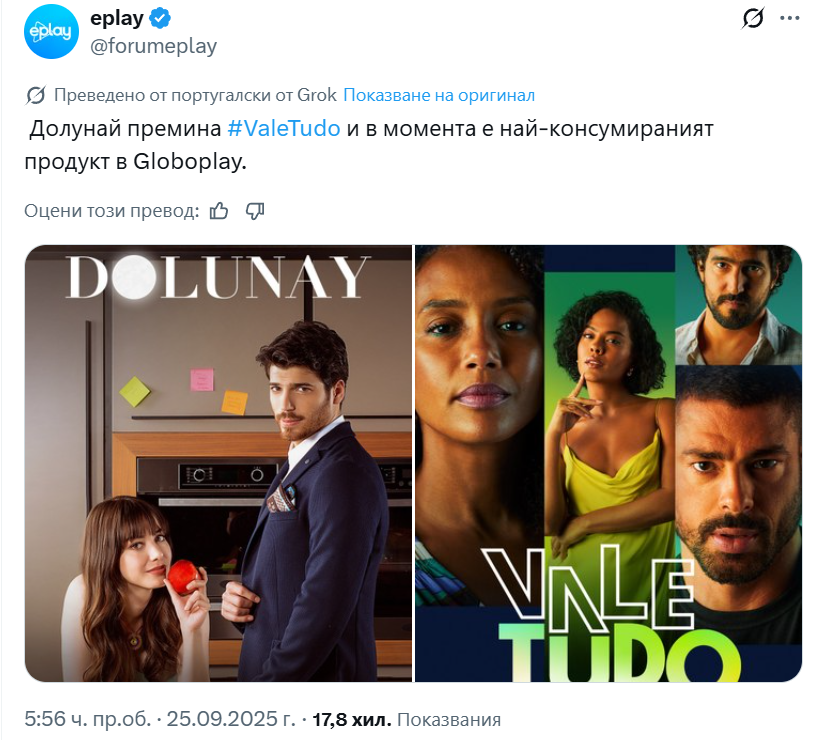Open the #ValeTudo hashtag
Viewport: 816px width, 740px height.
(284, 129)
